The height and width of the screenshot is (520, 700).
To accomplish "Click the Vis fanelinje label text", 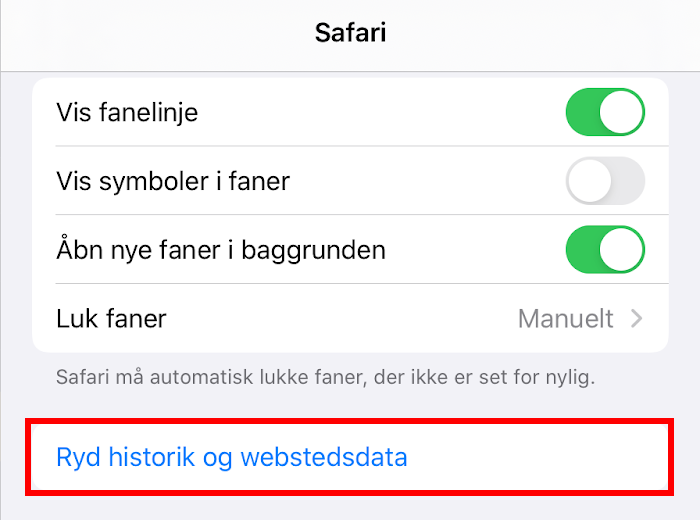I will point(127,113).
